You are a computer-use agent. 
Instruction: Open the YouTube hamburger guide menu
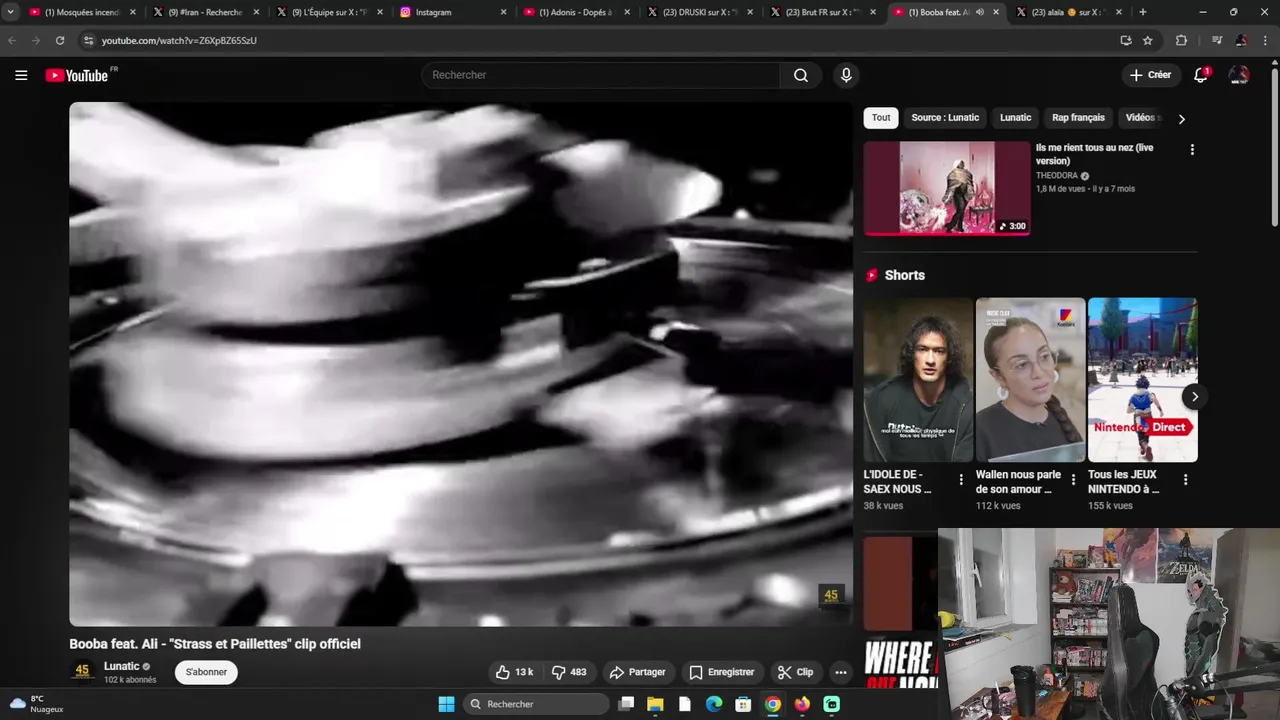(21, 75)
